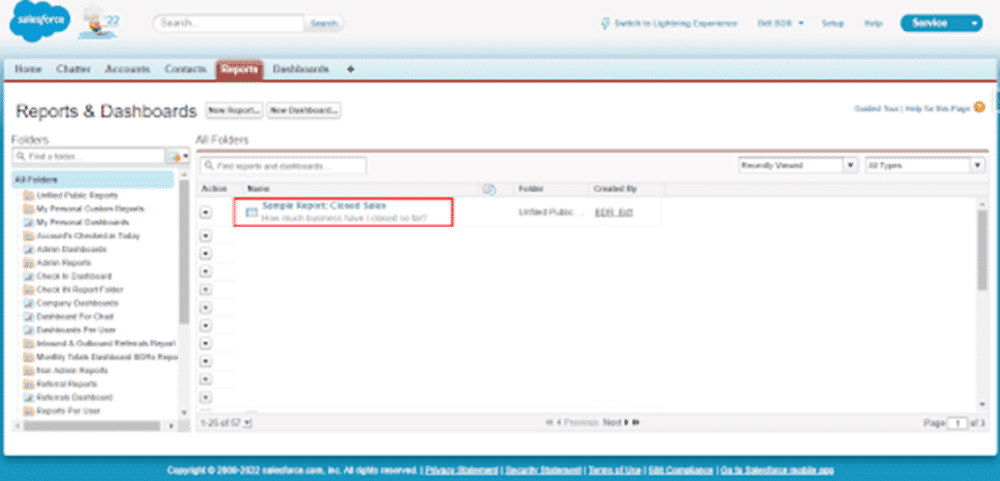Image resolution: width=1000 pixels, height=481 pixels.
Task: Open the 508 Compliance footer link
Action: click(680, 470)
